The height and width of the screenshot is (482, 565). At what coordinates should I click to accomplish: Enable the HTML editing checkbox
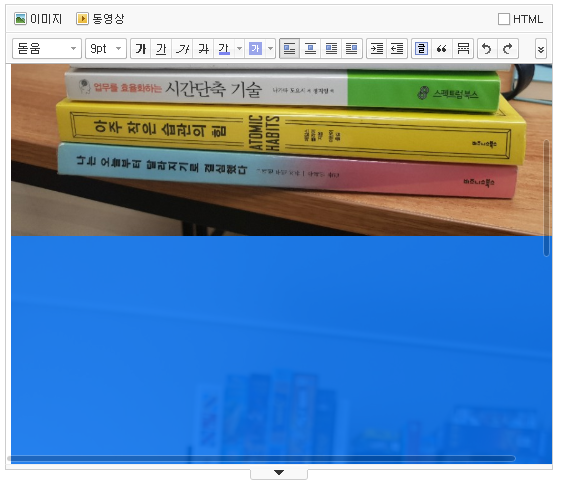point(504,19)
